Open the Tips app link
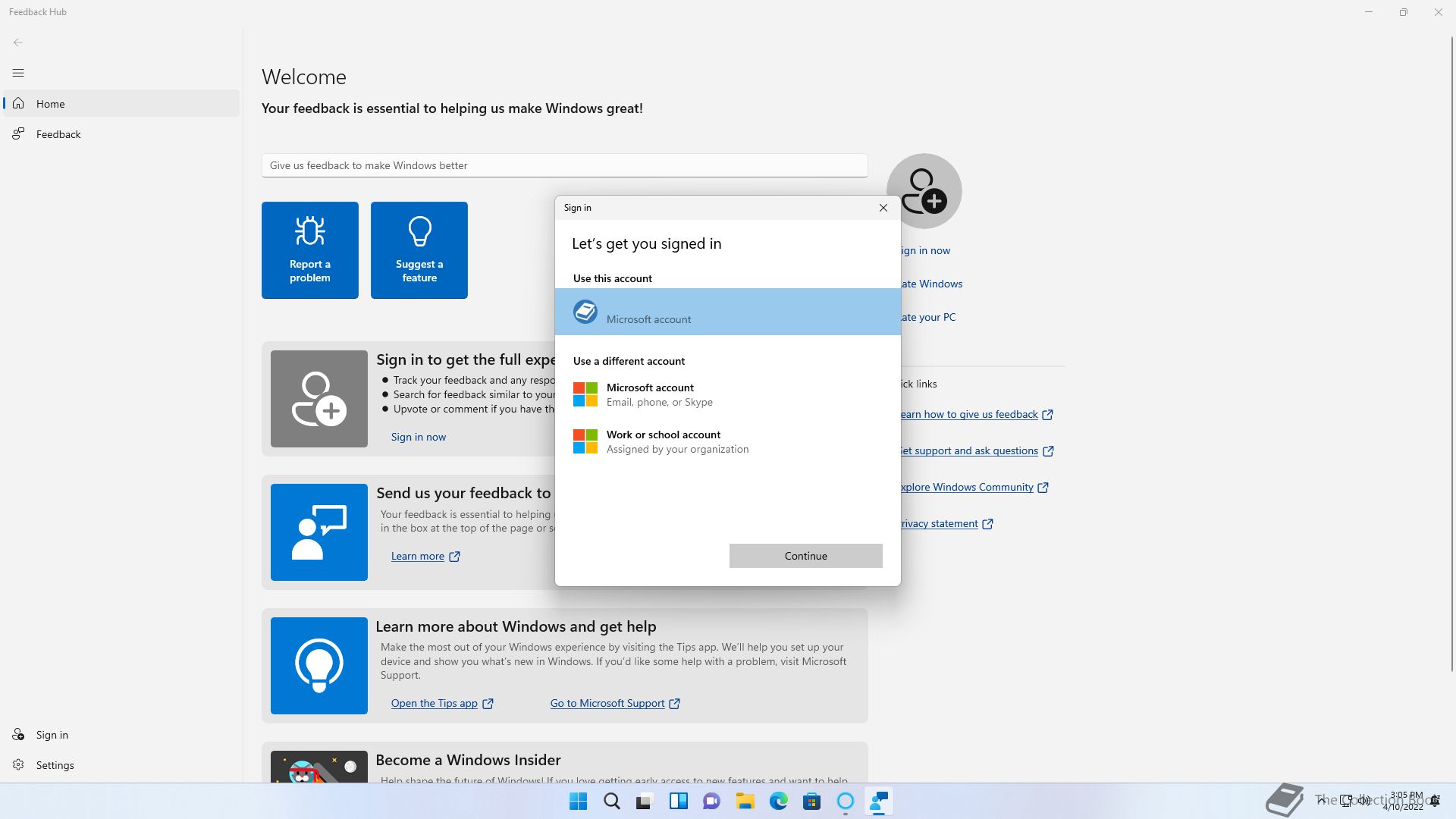Screen dimensions: 1456x819 point(435,703)
